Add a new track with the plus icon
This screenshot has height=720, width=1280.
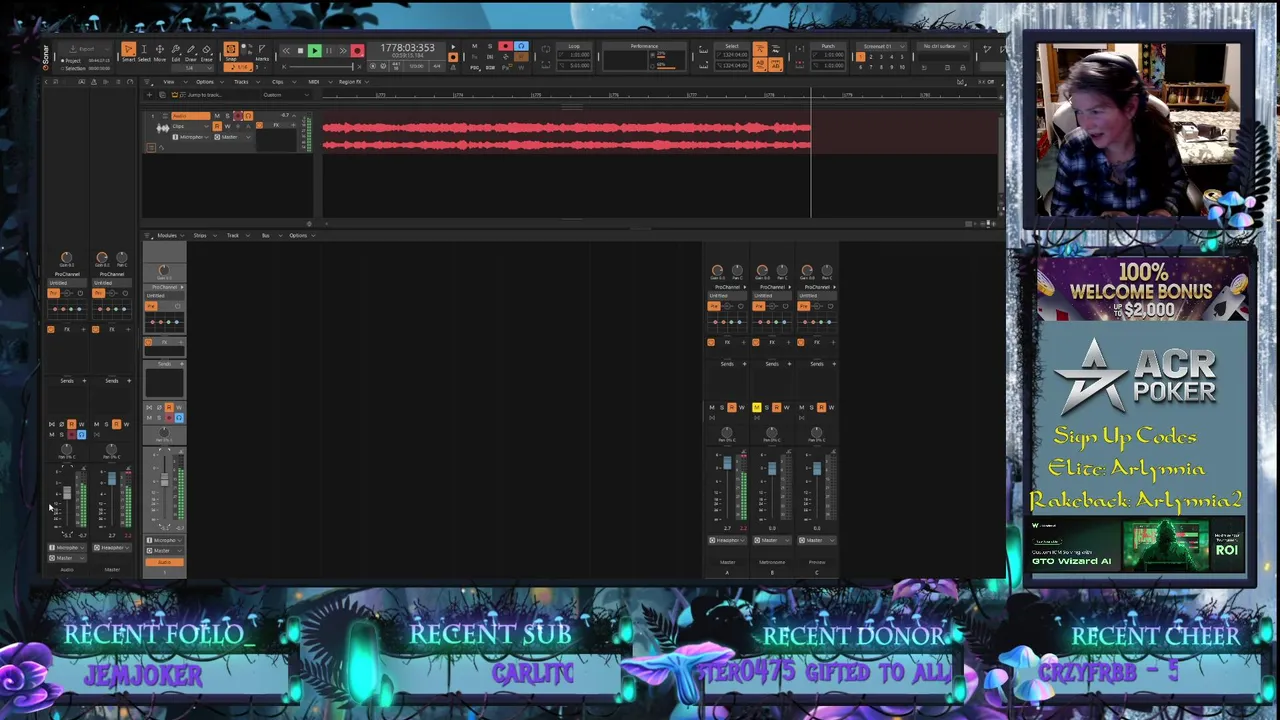click(x=149, y=95)
